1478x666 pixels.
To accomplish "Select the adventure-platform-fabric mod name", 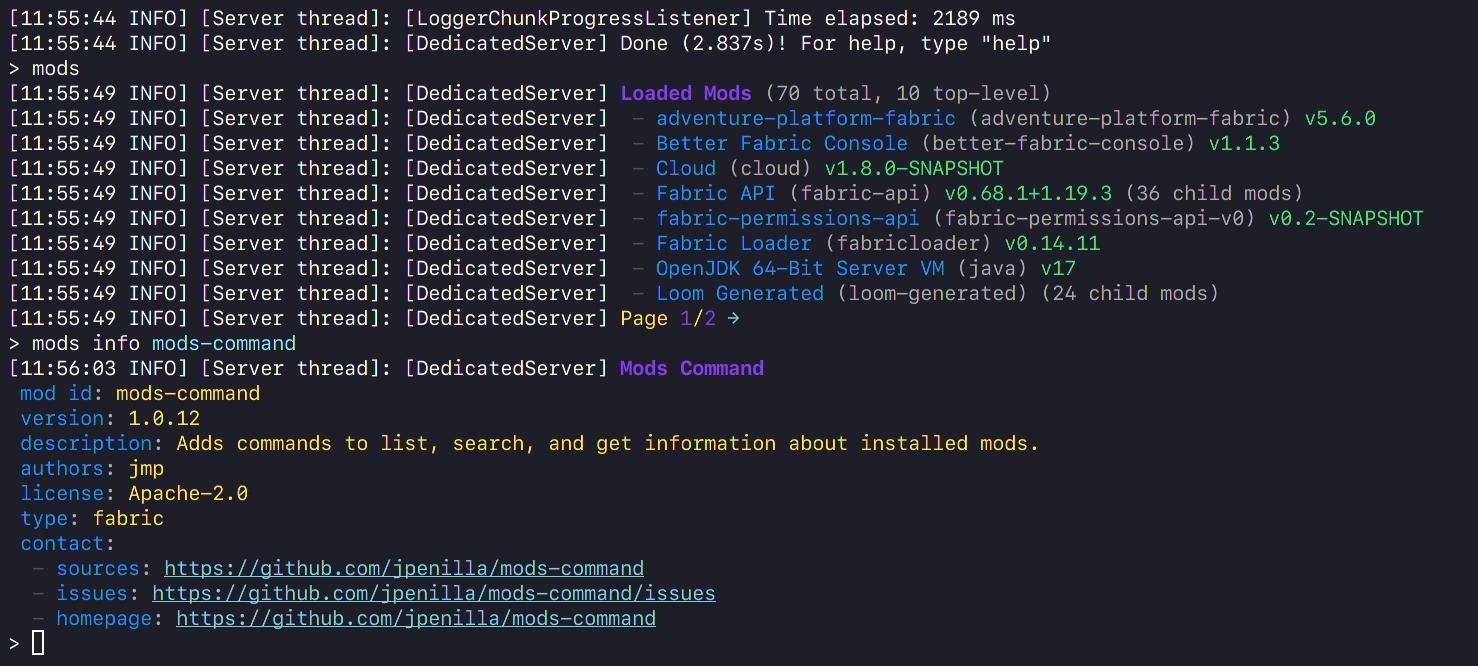I will [805, 119].
